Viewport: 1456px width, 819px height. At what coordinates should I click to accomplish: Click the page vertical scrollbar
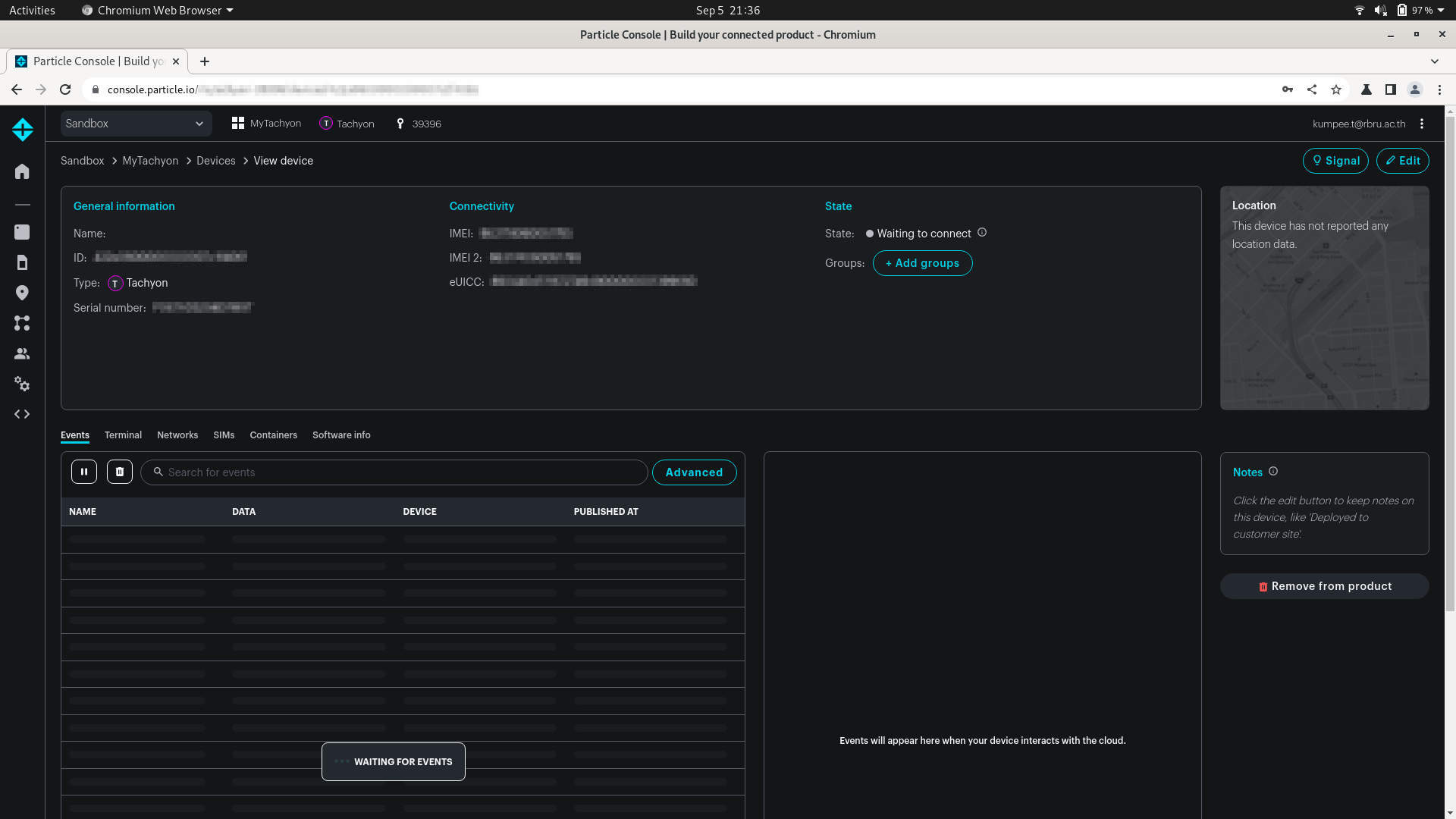pyautogui.click(x=1450, y=364)
